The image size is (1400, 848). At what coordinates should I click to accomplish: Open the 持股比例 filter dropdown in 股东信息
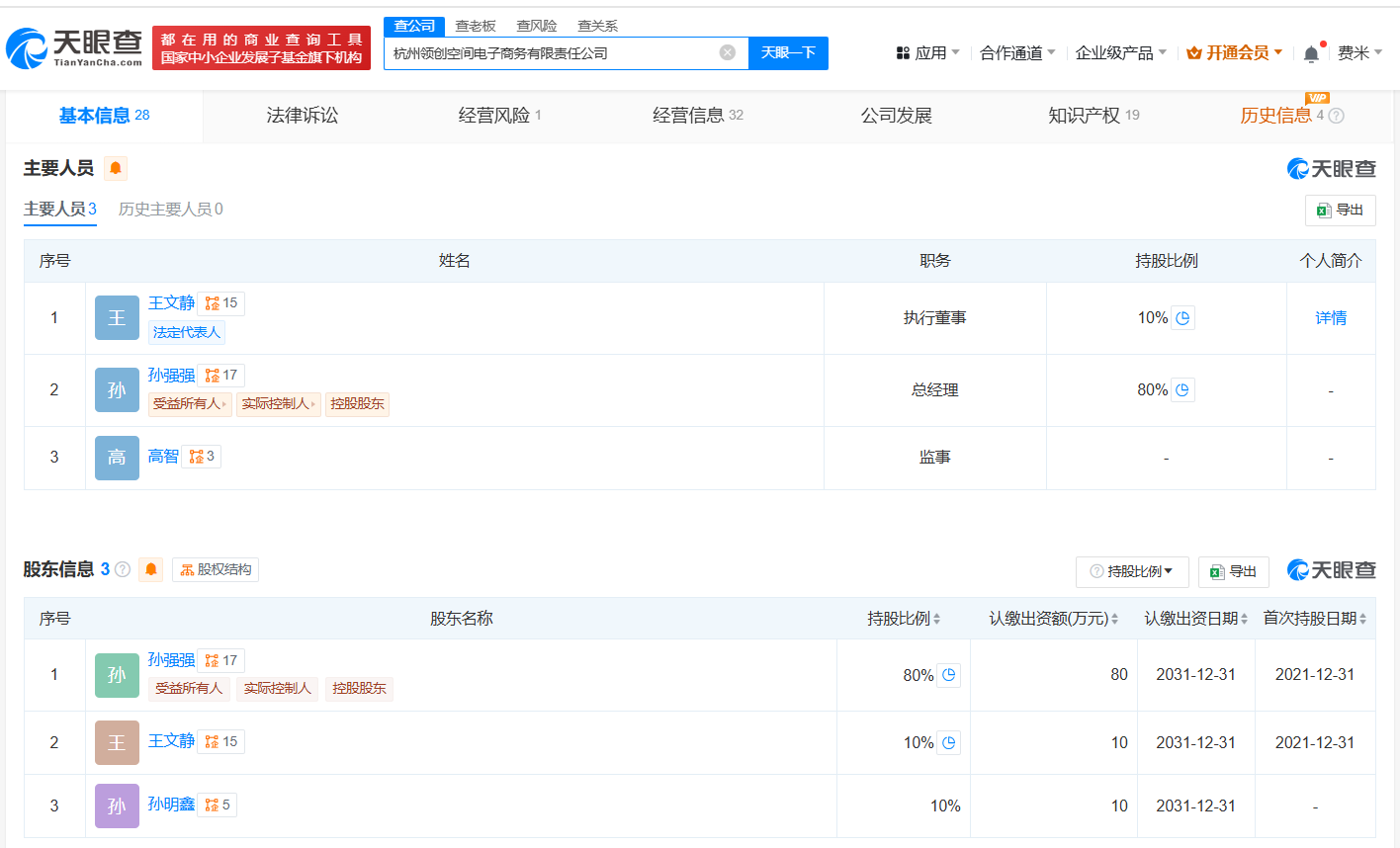coord(1132,571)
